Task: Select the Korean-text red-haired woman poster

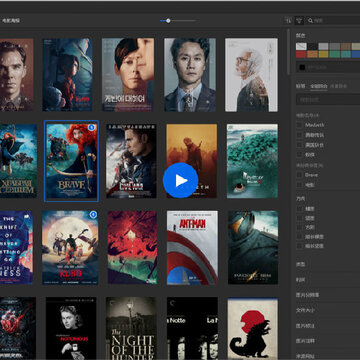Action: point(128,75)
